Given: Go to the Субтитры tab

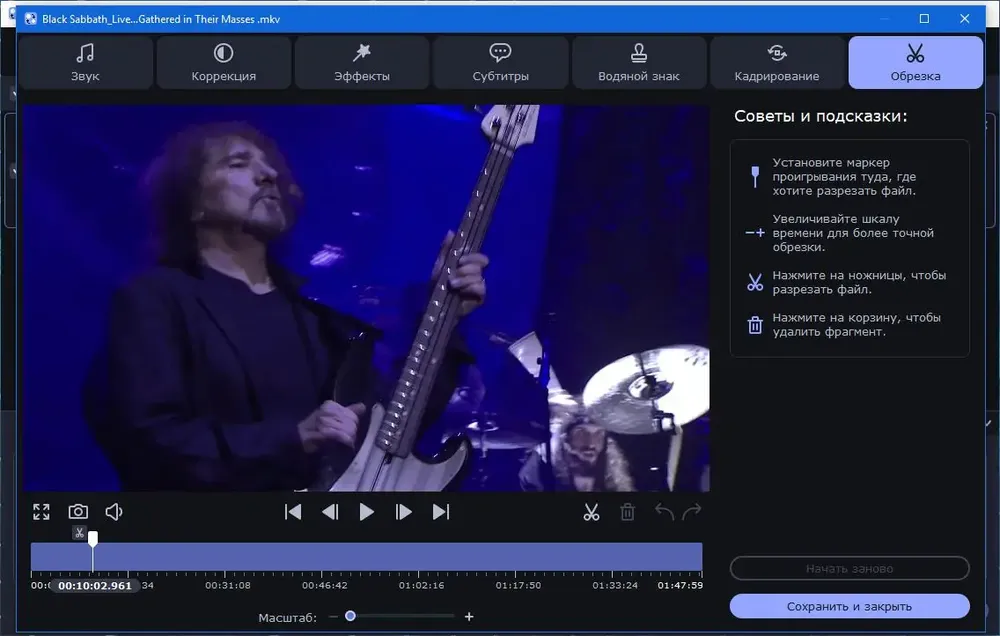Looking at the screenshot, I should pyautogui.click(x=501, y=63).
